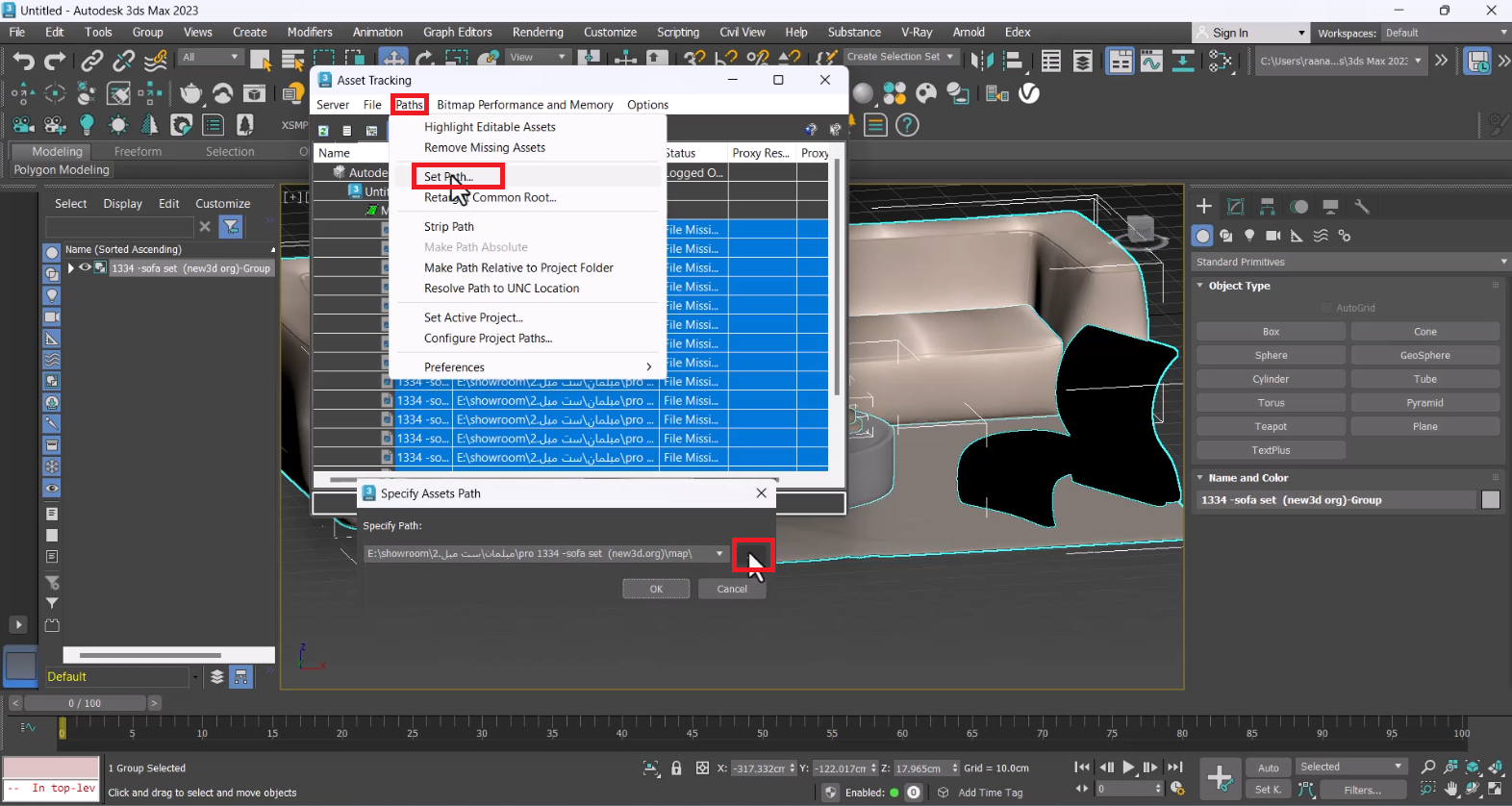Toggle the scene explorer filter funnel button
Screen dimensions: 1512x806
231,226
